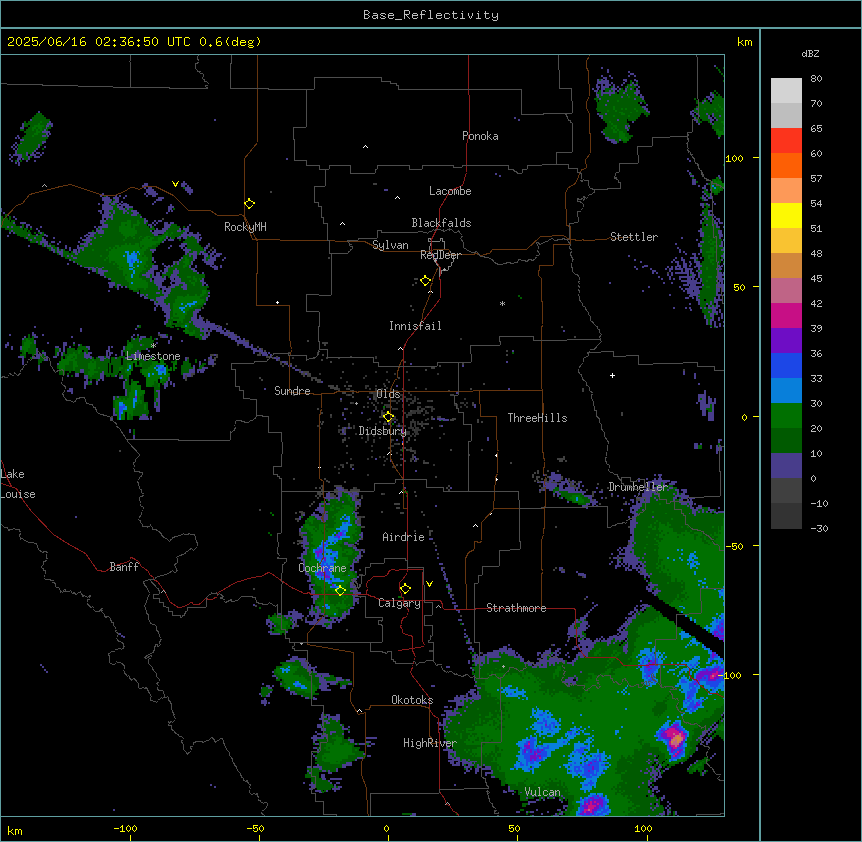The image size is (862, 842).
Task: Click the yellow diamond marker south of RedDeer
Action: (426, 281)
